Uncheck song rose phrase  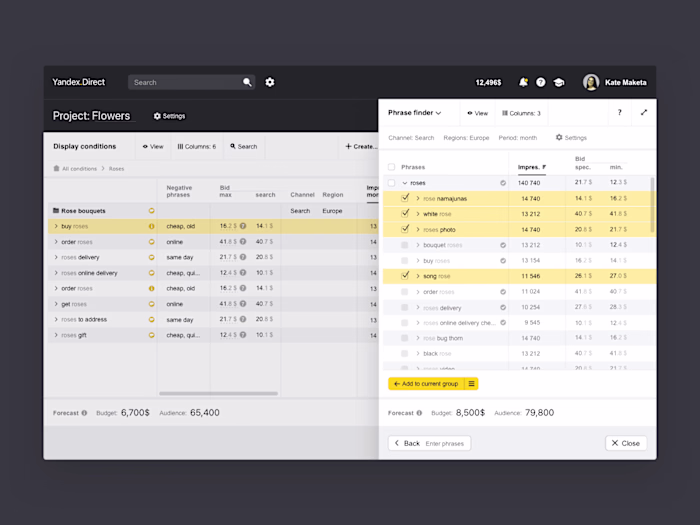[x=405, y=275]
